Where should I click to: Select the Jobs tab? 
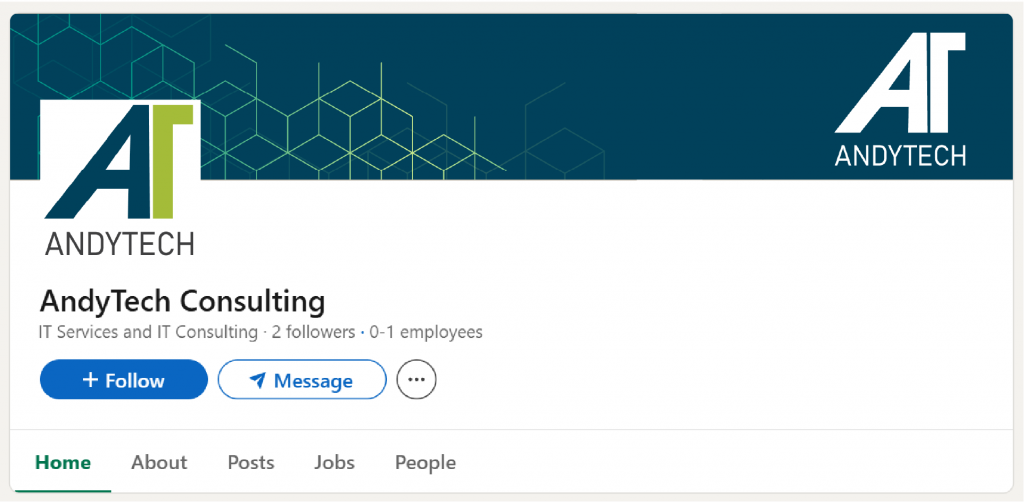pyautogui.click(x=334, y=462)
